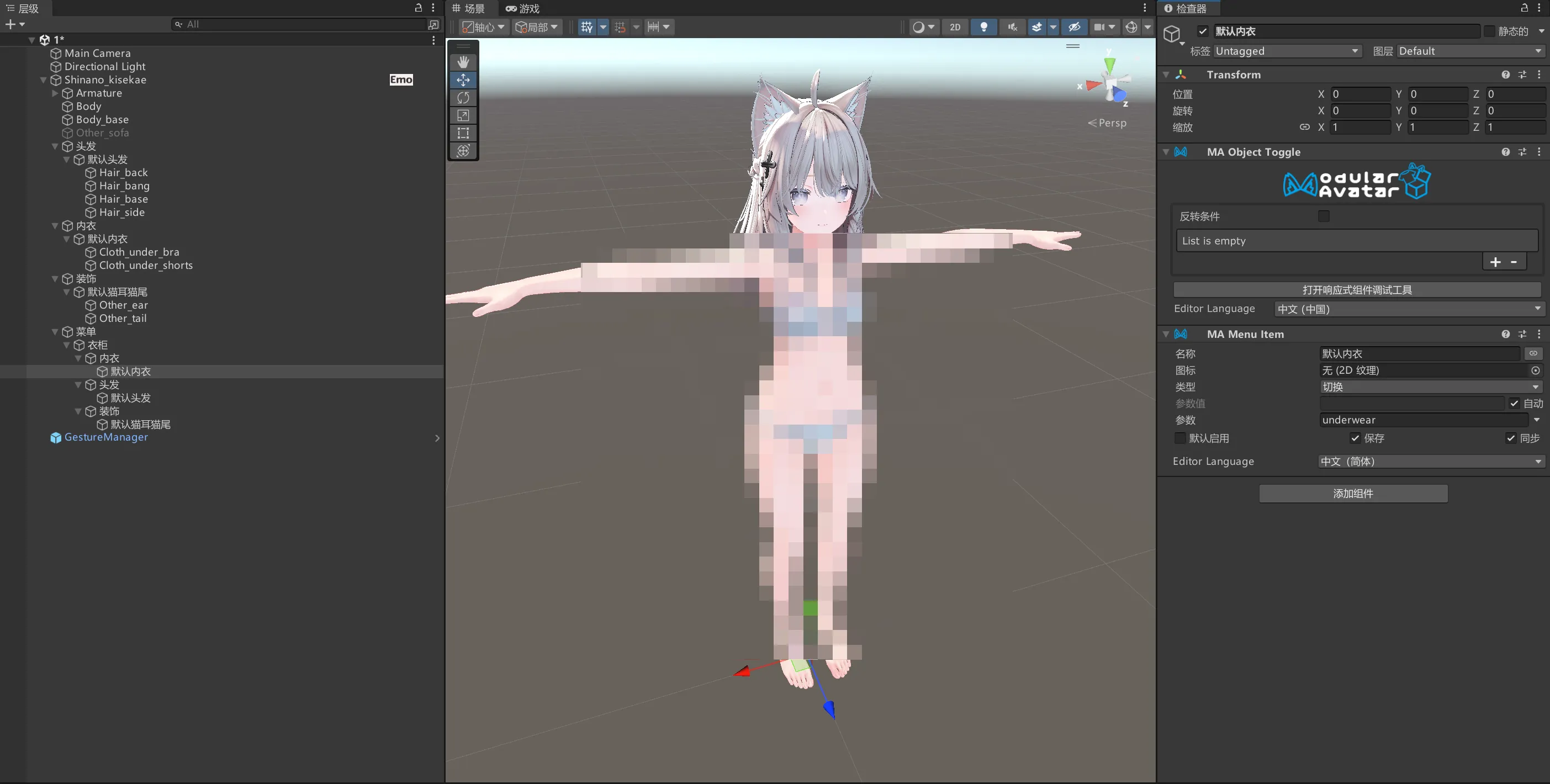Viewport: 1550px width, 784px height.
Task: Enable the 反转条件 checkbox
Action: point(1324,216)
